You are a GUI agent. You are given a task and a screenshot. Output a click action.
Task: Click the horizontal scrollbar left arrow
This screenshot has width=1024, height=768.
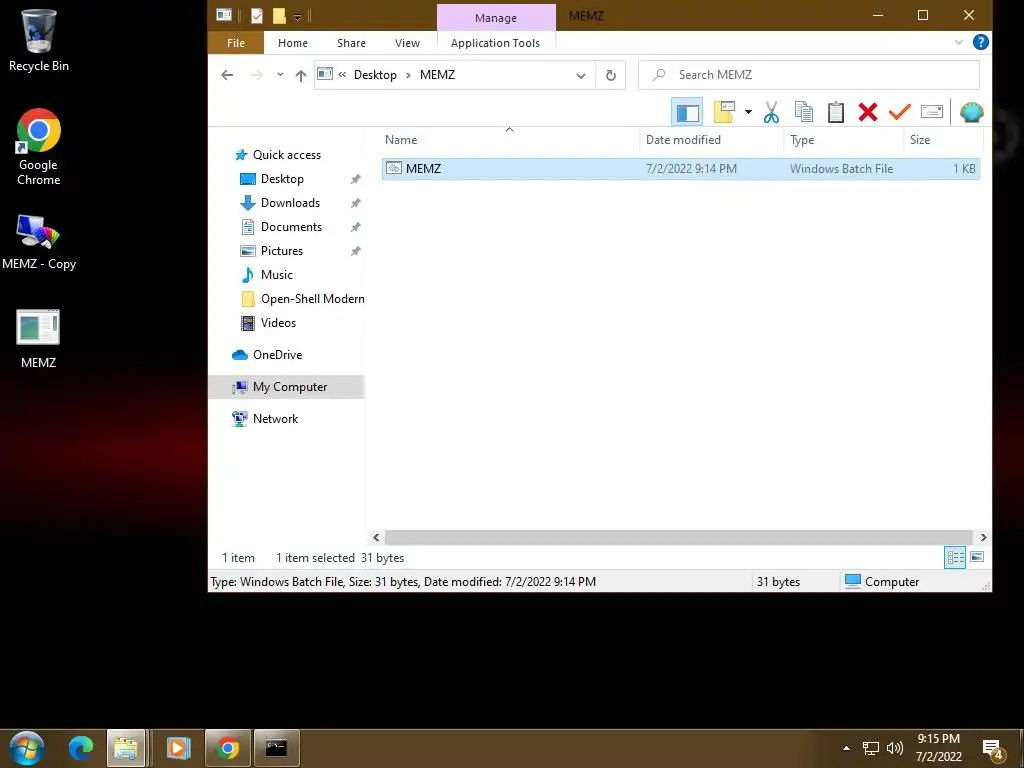pyautogui.click(x=376, y=537)
